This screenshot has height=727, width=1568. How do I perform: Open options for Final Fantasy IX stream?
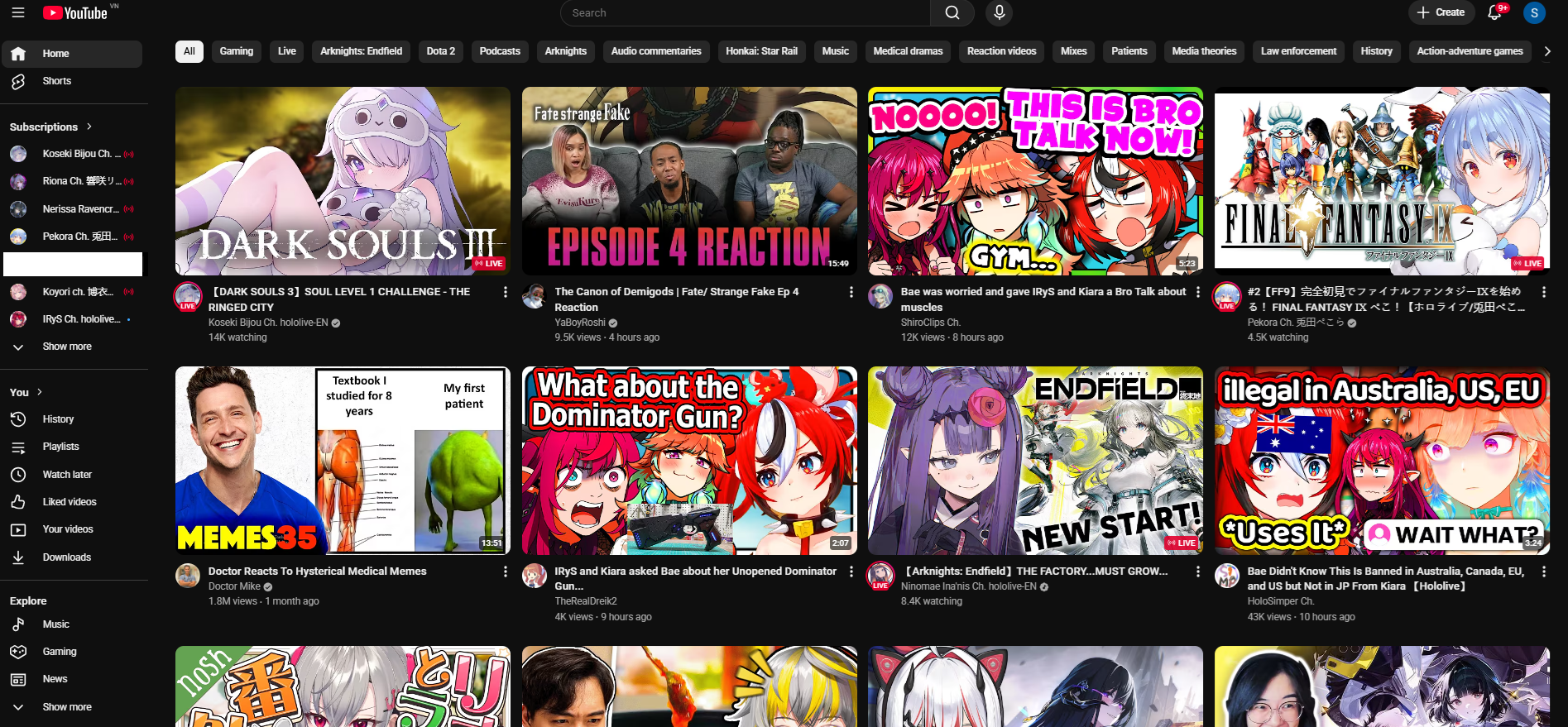tap(1543, 292)
